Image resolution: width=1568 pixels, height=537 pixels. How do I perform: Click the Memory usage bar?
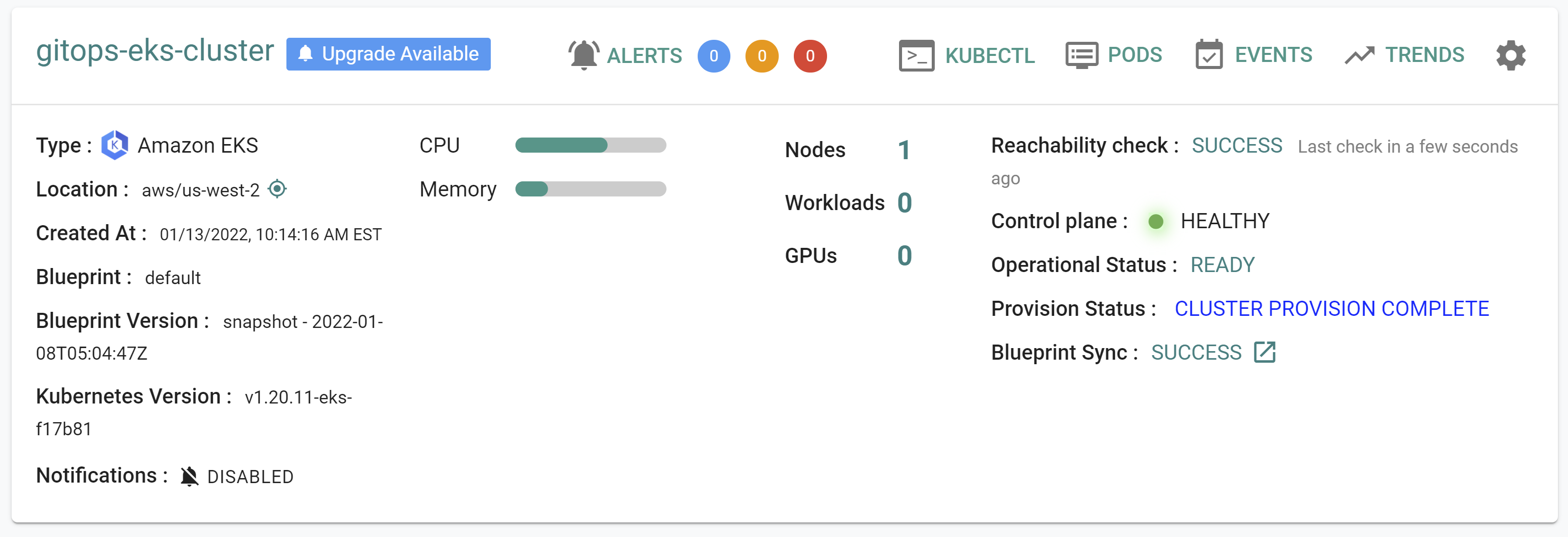click(590, 189)
